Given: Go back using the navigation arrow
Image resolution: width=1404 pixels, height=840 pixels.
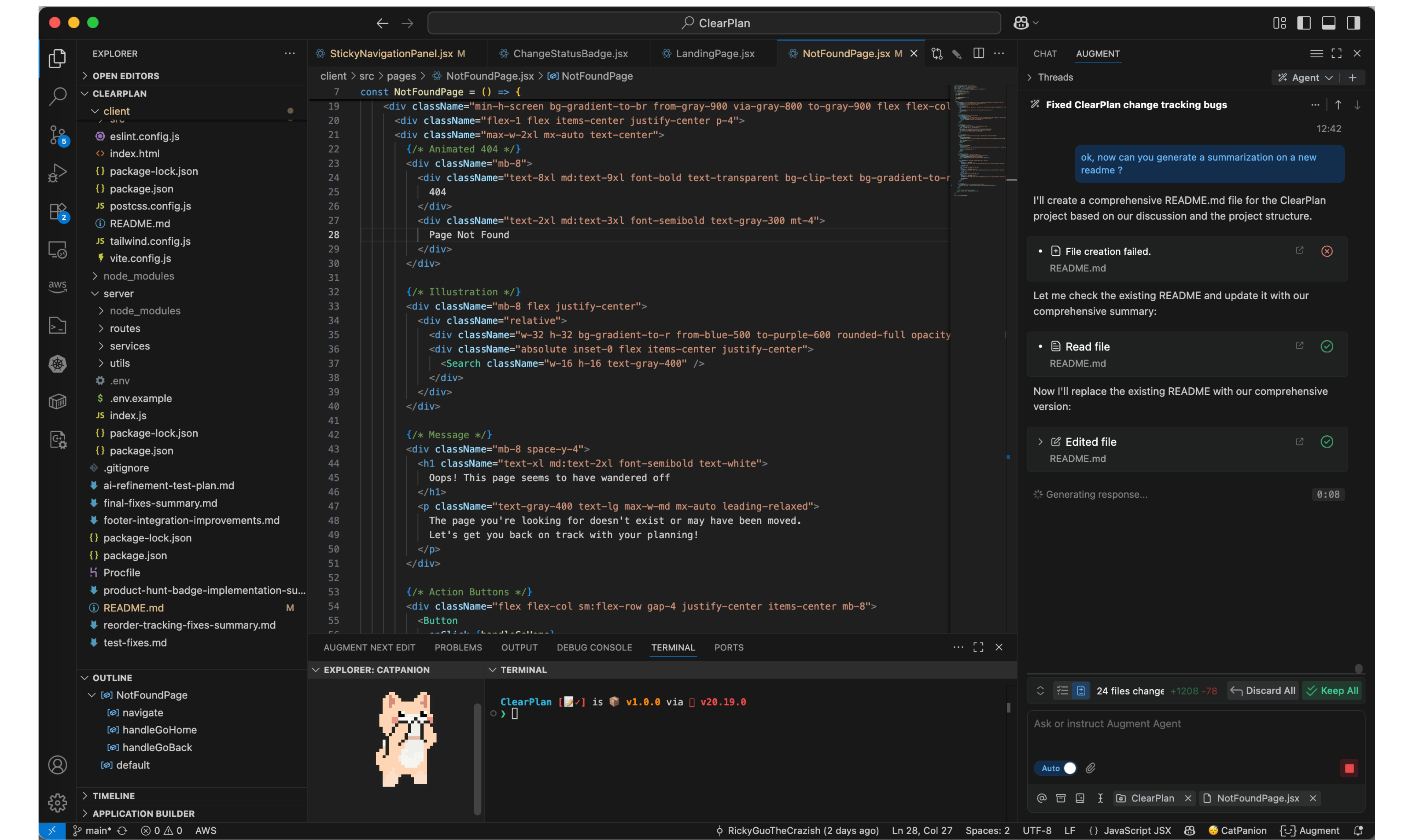Looking at the screenshot, I should [383, 23].
